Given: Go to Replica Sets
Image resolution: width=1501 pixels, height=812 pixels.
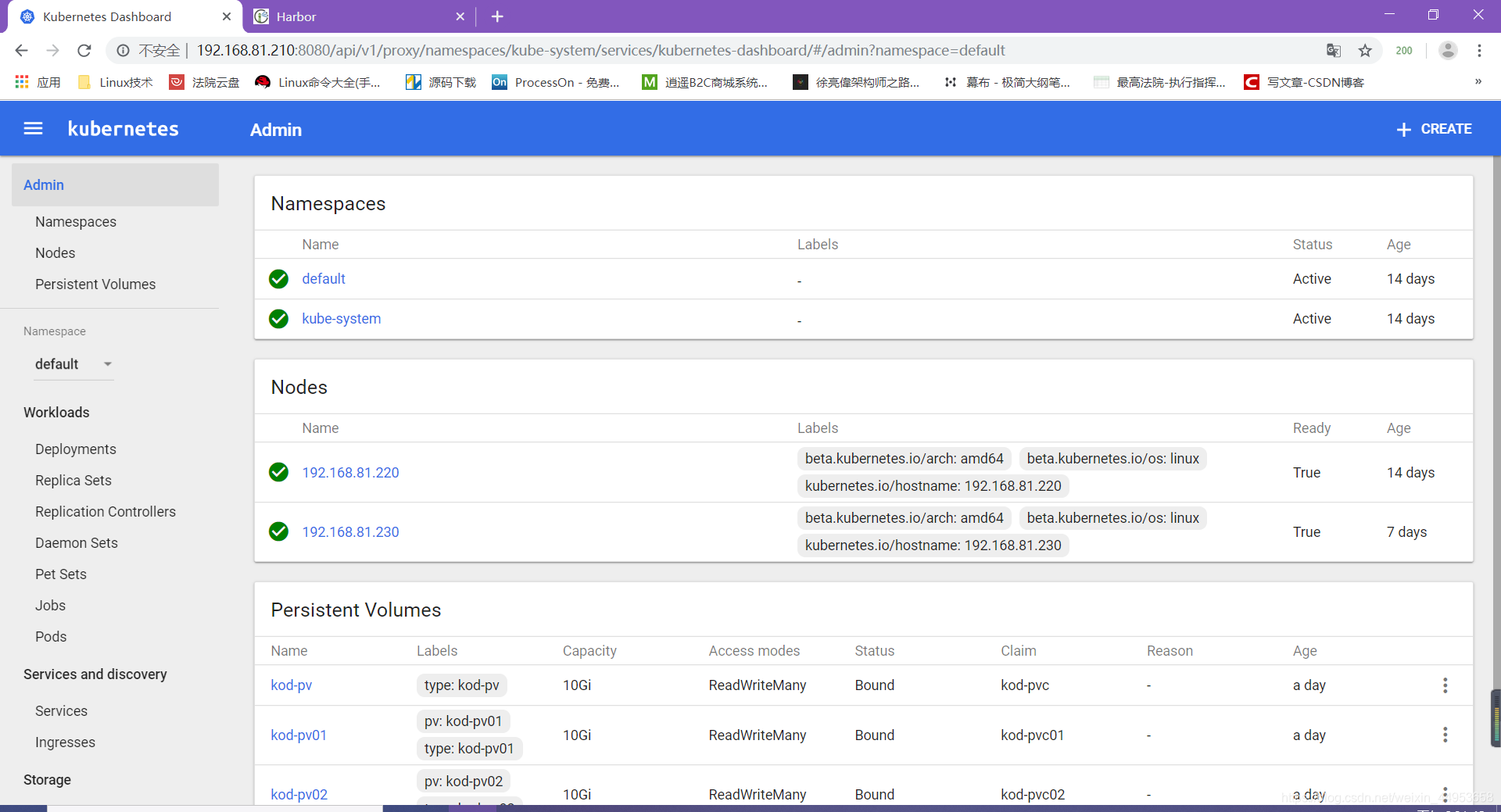Looking at the screenshot, I should pos(73,481).
